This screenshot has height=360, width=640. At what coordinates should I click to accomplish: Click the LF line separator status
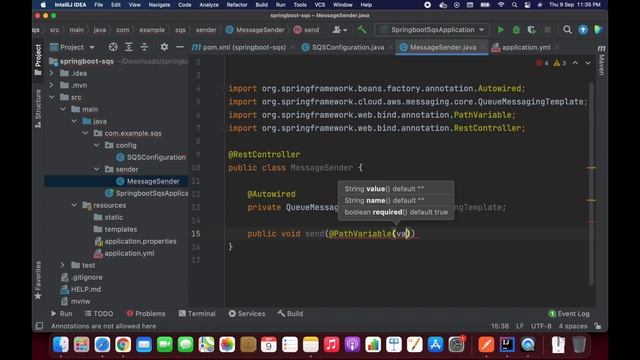[520, 326]
